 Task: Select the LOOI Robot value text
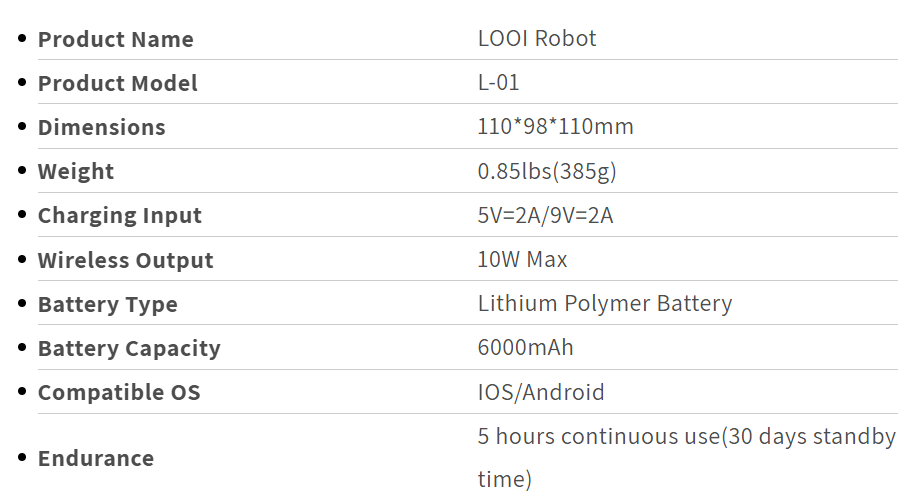pos(537,39)
